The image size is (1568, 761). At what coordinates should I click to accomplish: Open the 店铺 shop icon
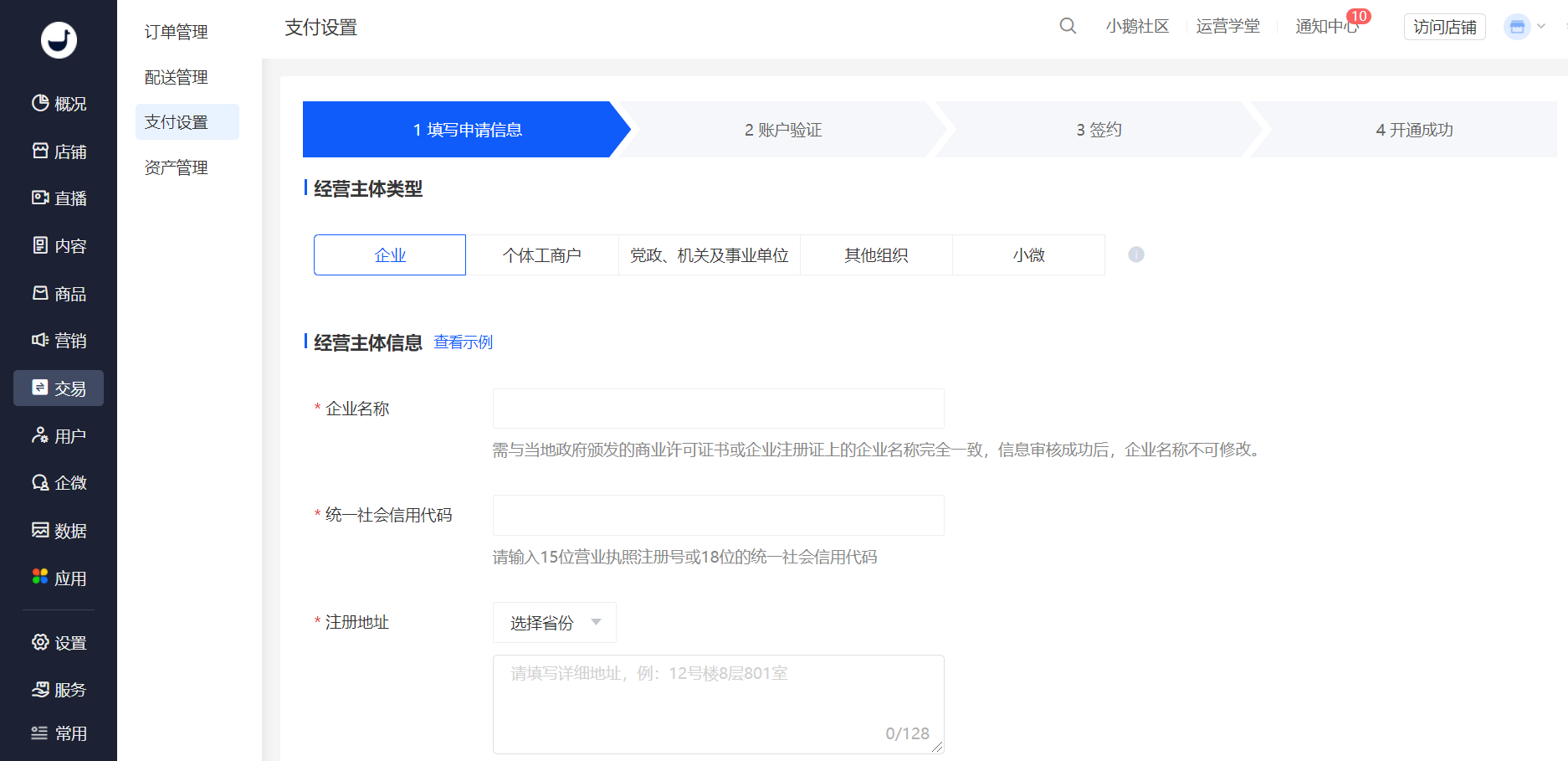(40, 151)
